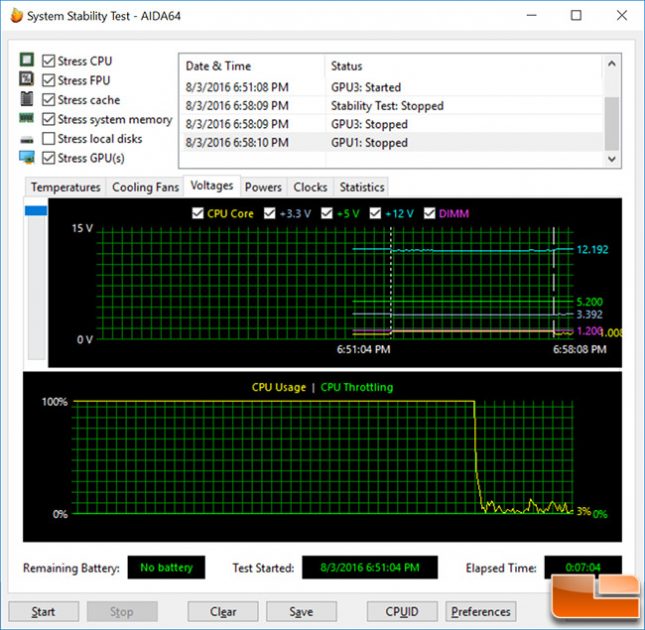Select the 'Stability Test: Stopped' log row
The height and width of the screenshot is (630, 645).
pos(393,106)
